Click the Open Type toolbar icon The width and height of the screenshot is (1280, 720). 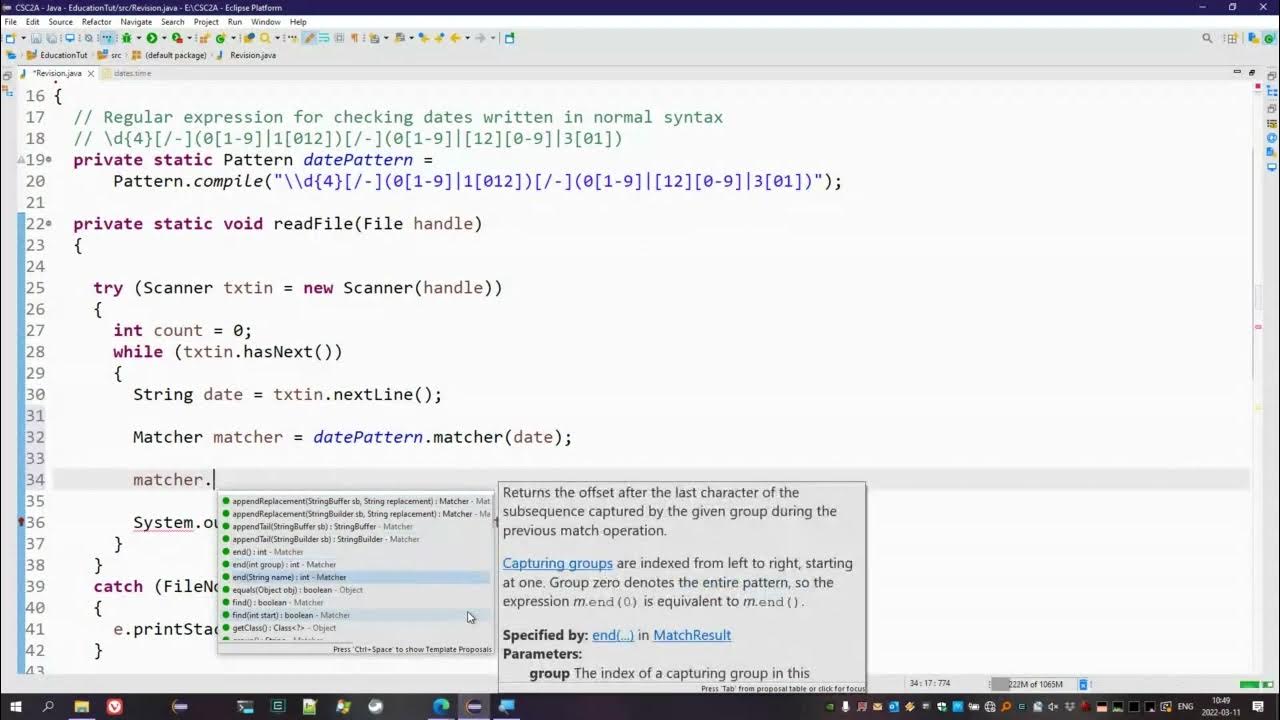point(248,38)
